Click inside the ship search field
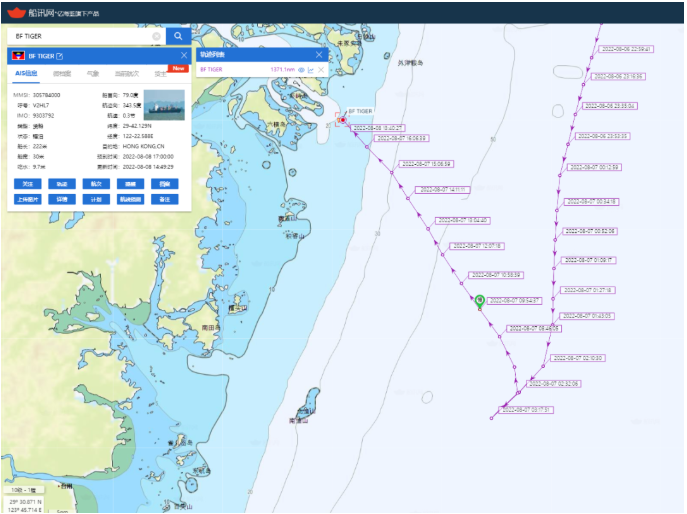The height and width of the screenshot is (514, 687). [x=83, y=36]
